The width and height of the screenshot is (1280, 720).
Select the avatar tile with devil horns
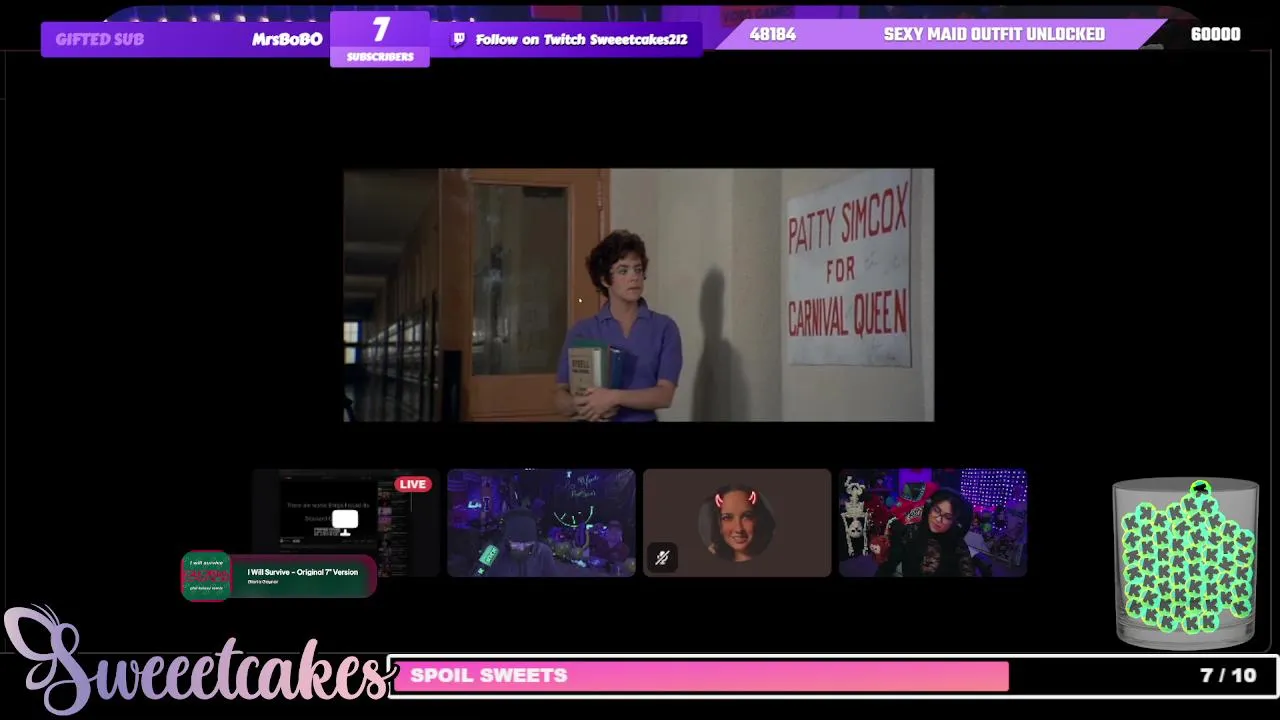pyautogui.click(x=737, y=523)
